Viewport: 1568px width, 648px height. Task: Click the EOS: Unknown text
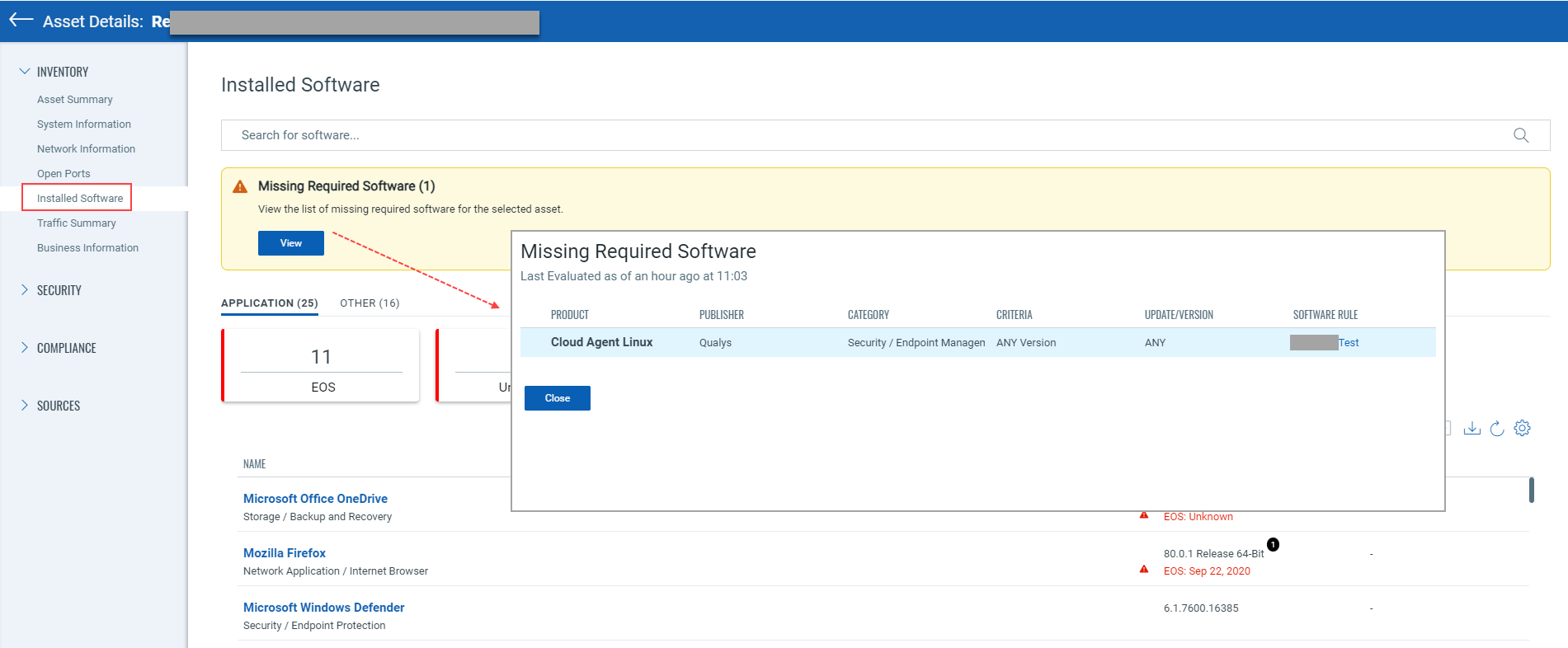[x=1198, y=517]
